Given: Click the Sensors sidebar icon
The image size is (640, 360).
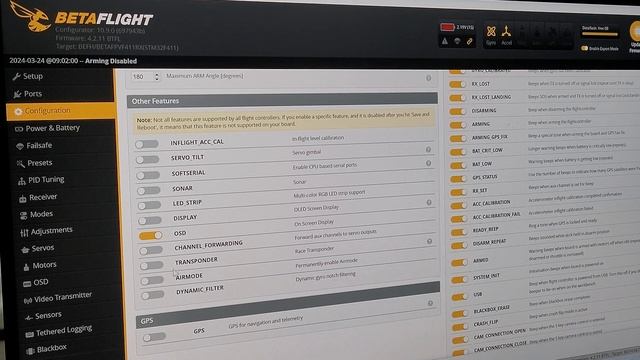Looking at the screenshot, I should click(29, 318).
